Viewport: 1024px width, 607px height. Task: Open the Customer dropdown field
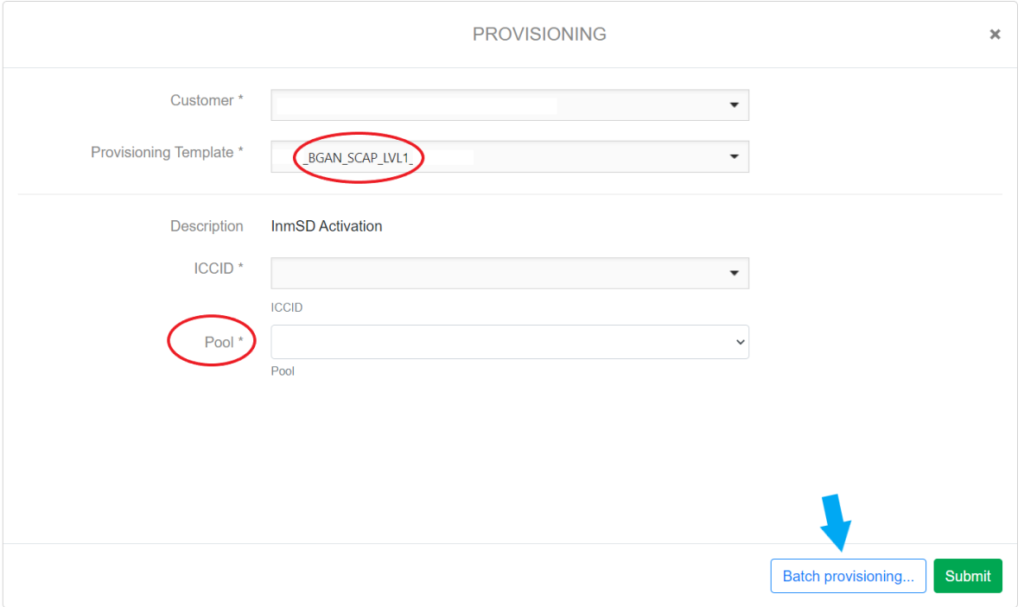[x=500, y=105]
